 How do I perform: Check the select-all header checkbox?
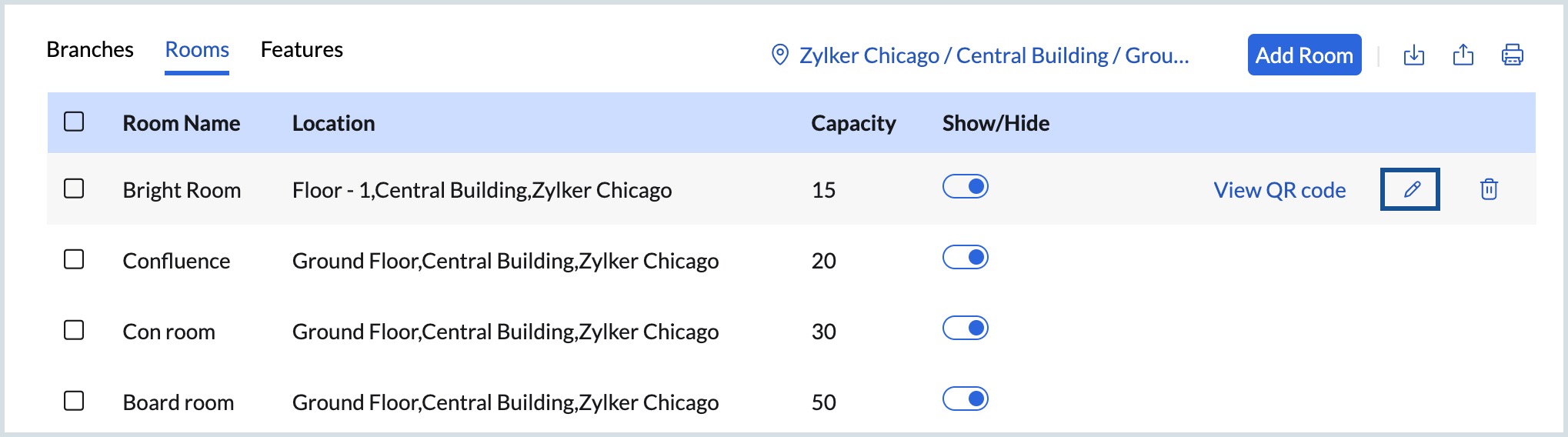(x=74, y=122)
